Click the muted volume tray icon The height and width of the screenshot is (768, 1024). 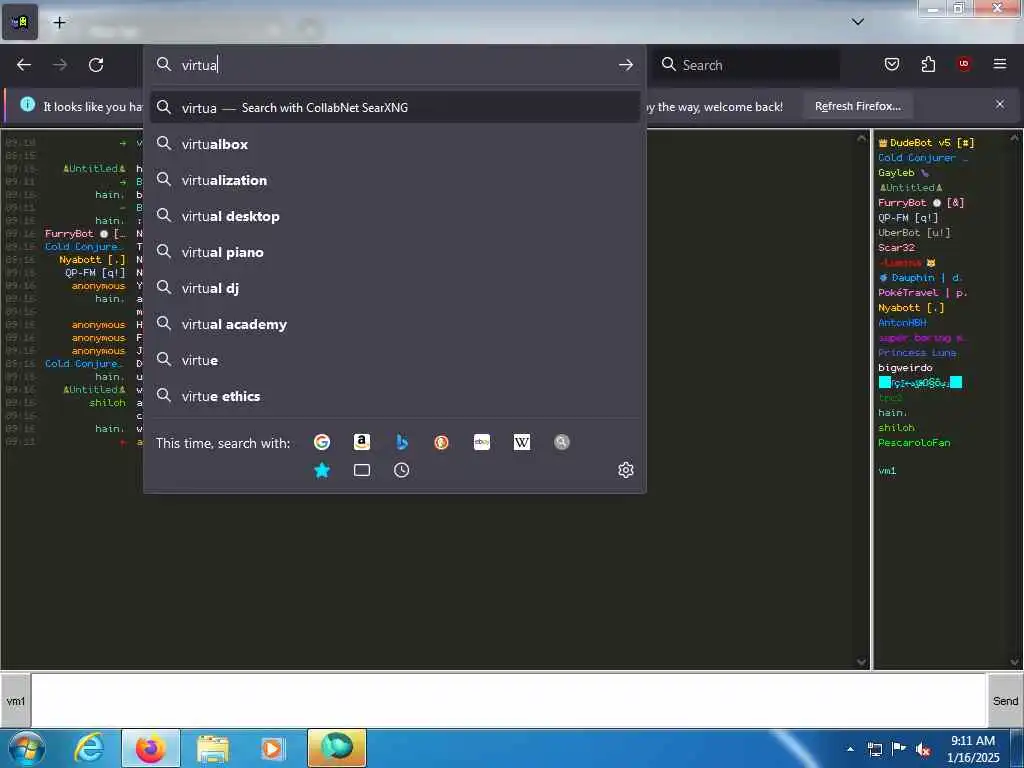[923, 750]
